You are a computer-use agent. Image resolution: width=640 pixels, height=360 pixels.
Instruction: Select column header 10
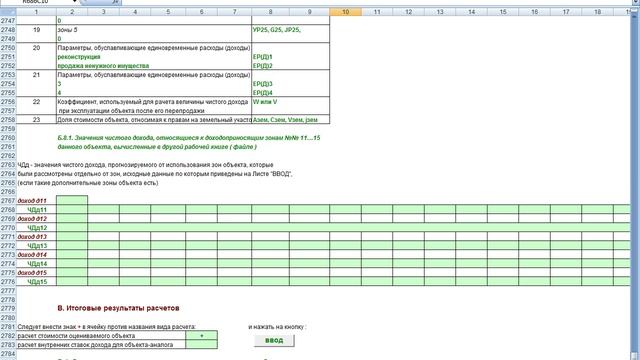click(x=345, y=12)
